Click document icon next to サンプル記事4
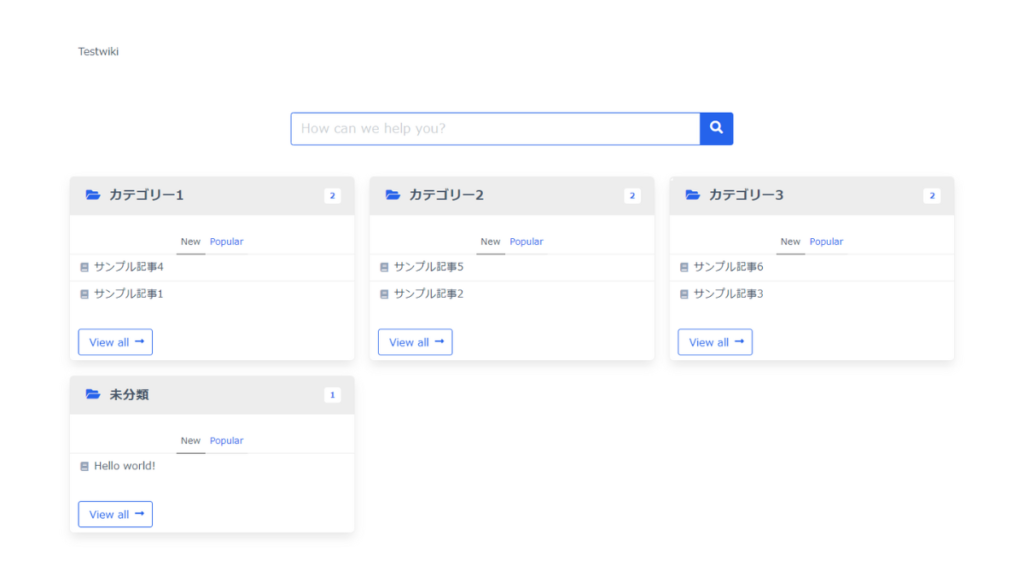Viewport: 1024px width, 576px height. [x=84, y=267]
